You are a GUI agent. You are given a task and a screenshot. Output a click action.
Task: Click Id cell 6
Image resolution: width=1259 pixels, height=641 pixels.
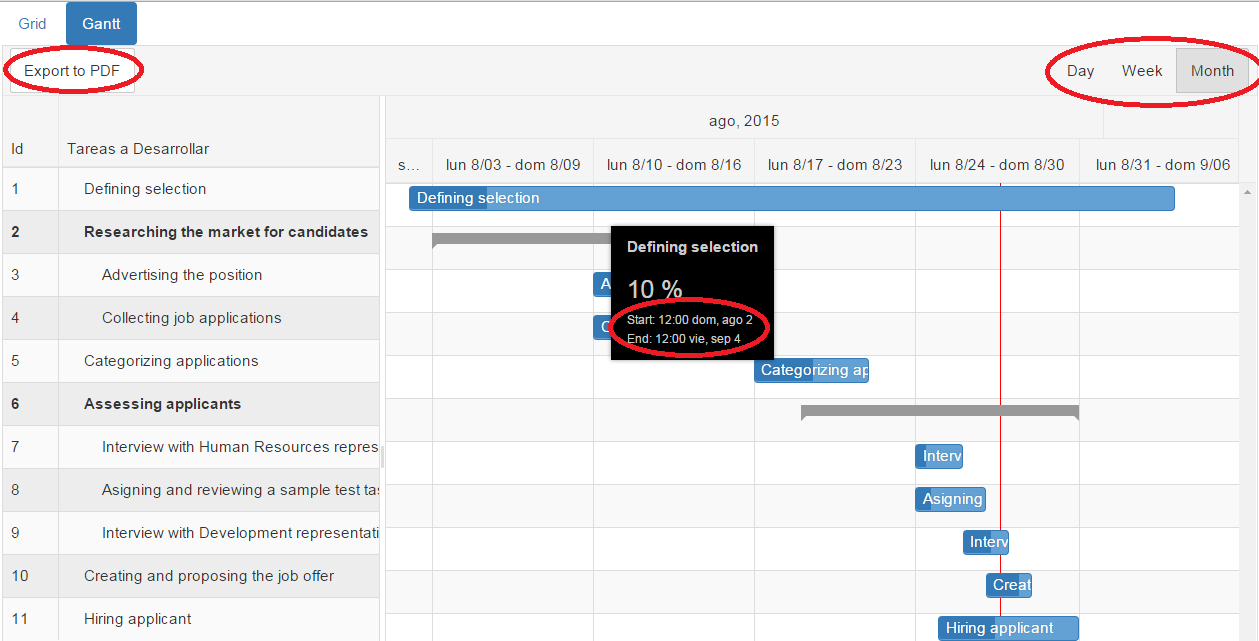[x=31, y=404]
